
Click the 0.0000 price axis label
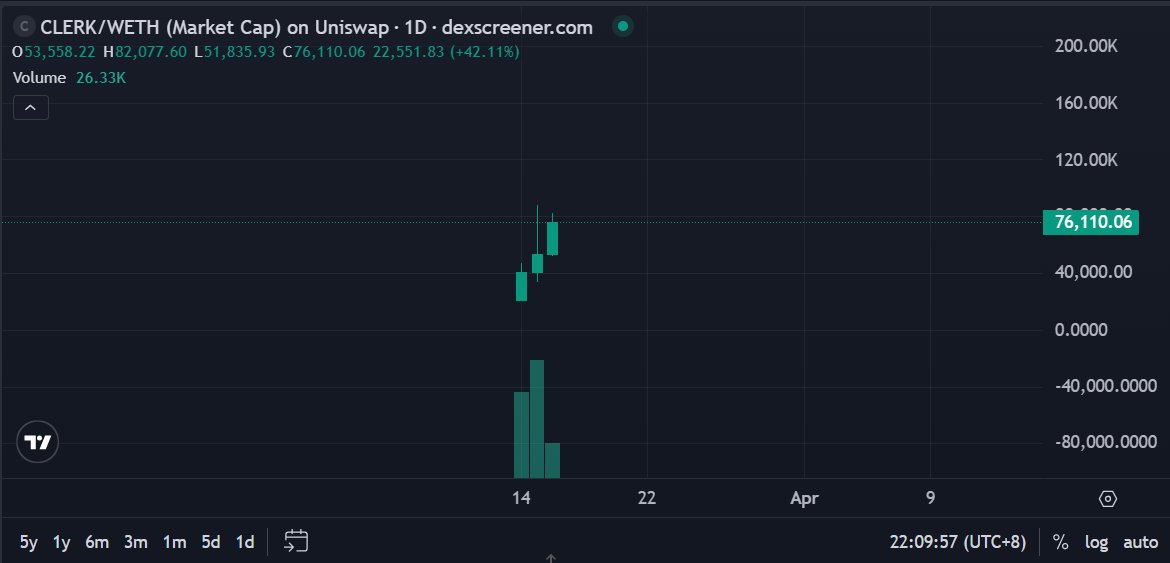(x=1081, y=330)
